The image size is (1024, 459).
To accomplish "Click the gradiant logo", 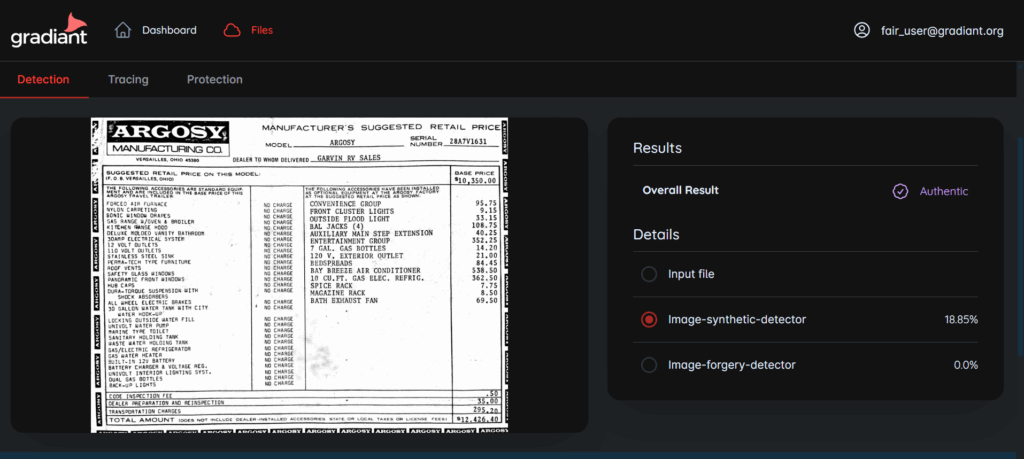I will pos(49,30).
